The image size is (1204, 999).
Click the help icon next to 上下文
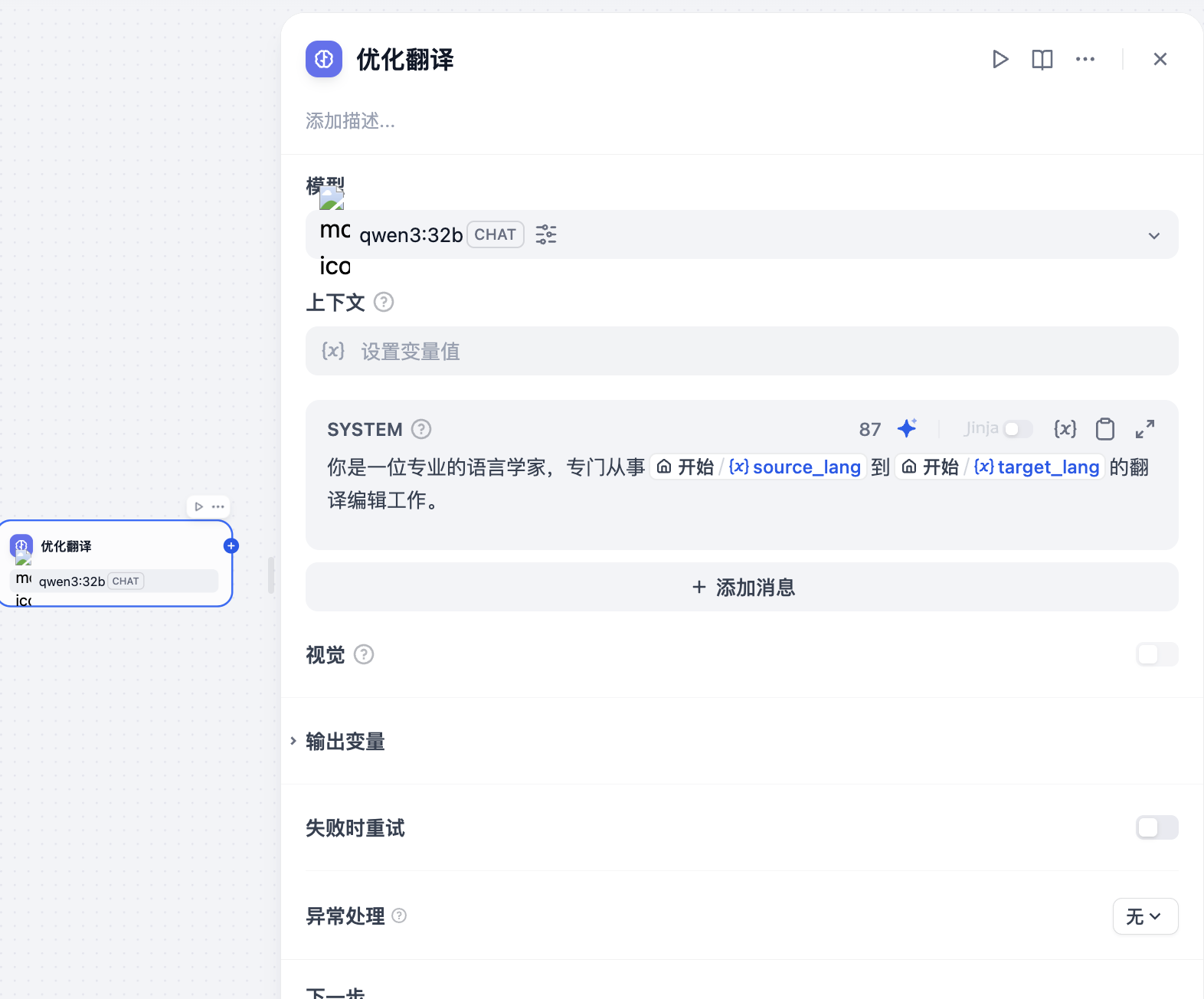(384, 302)
